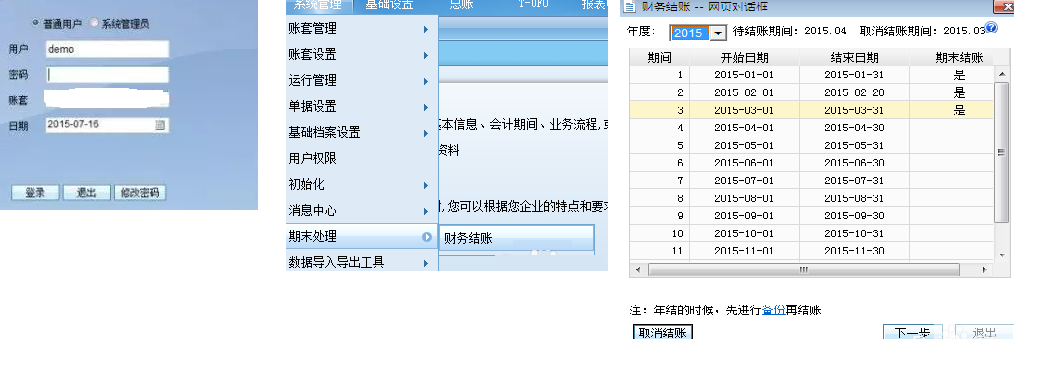Expand the 初始化 submenu arrow
This screenshot has width=1037, height=385.
[426, 185]
